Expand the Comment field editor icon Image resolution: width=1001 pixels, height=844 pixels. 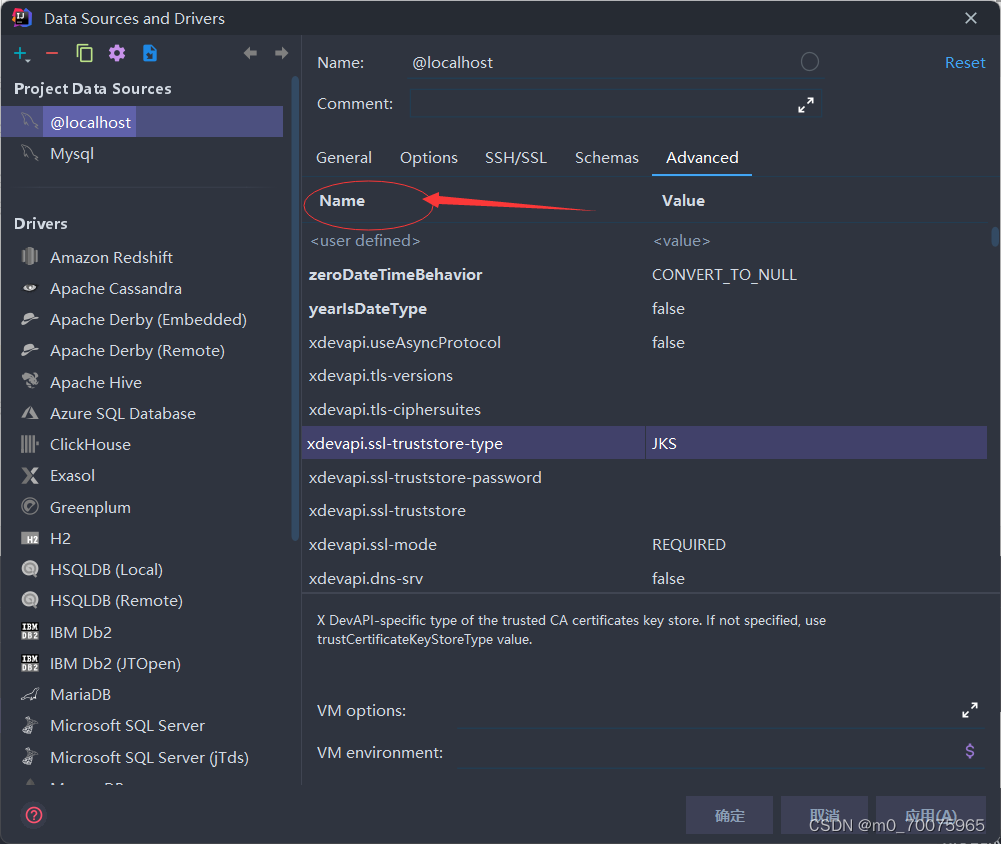tap(805, 103)
